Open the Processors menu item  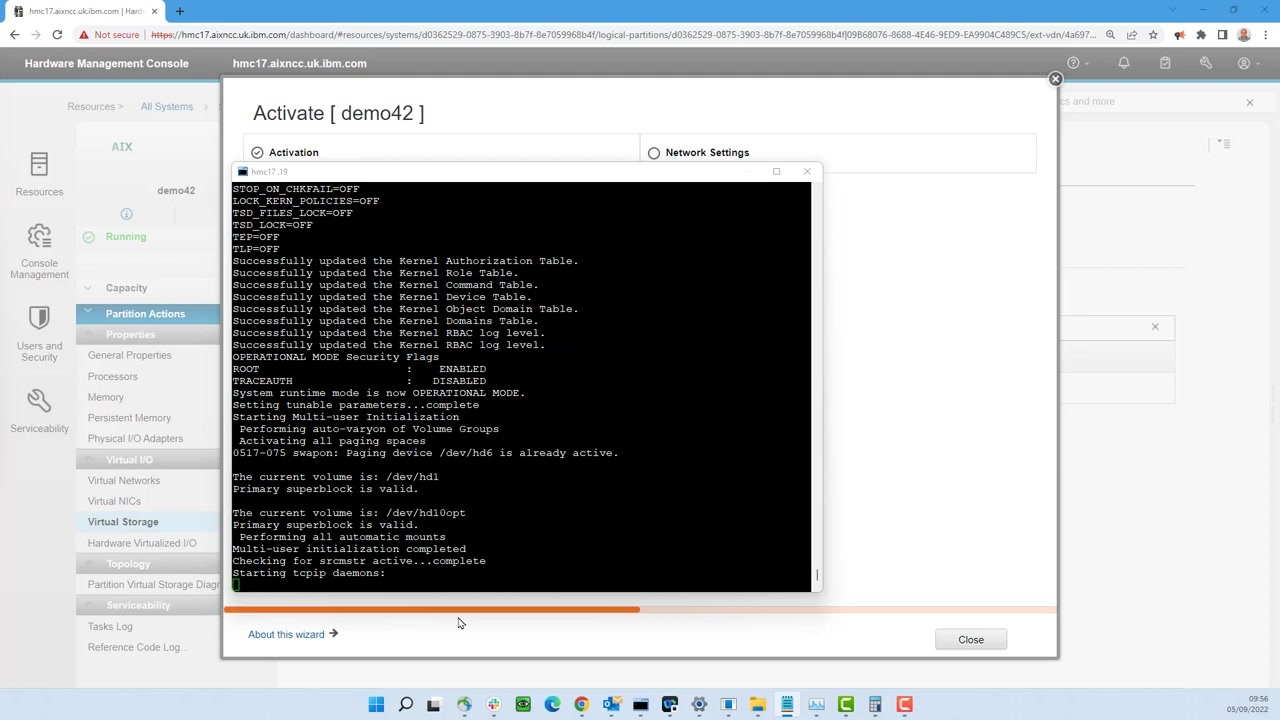112,376
